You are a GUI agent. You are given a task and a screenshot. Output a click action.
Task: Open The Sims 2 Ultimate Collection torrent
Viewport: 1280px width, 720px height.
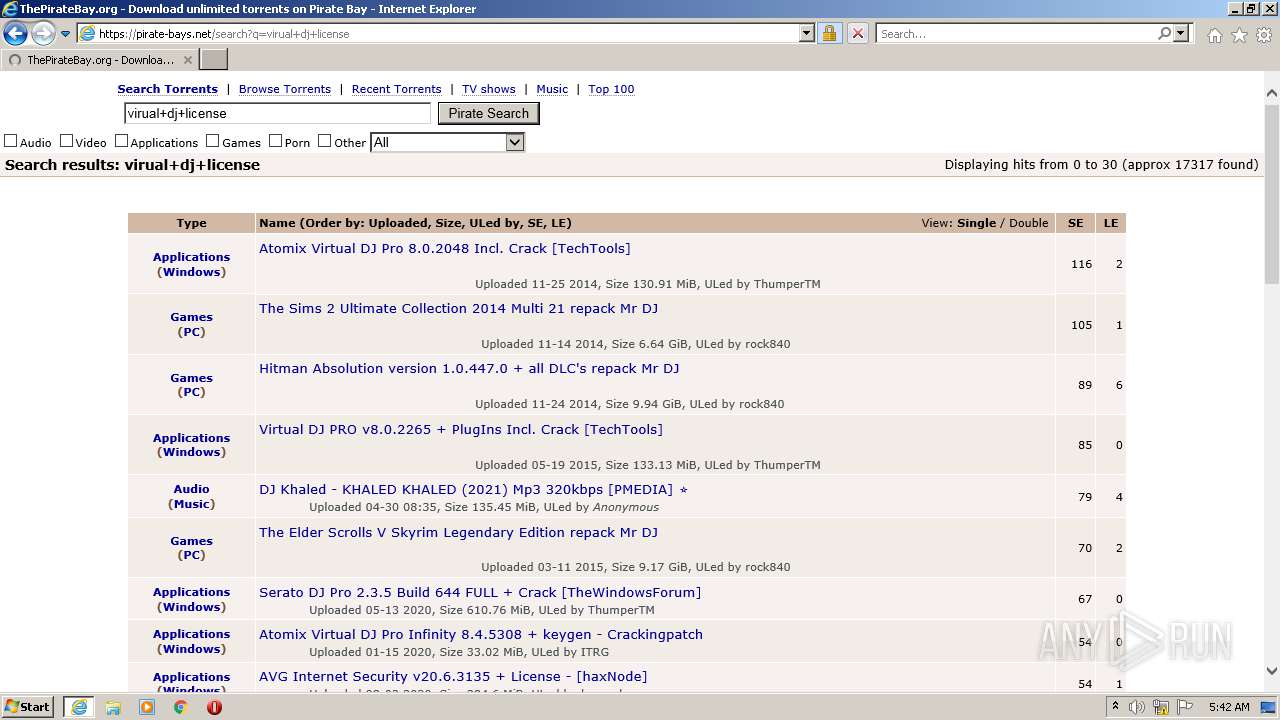(x=458, y=308)
